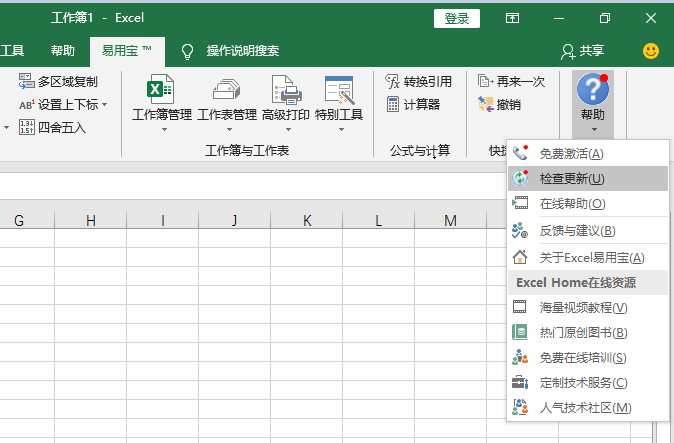Viewport: 674px width, 443px height.
Task: Expand the 设置上下标 dropdown arrow
Action: pyautogui.click(x=105, y=104)
